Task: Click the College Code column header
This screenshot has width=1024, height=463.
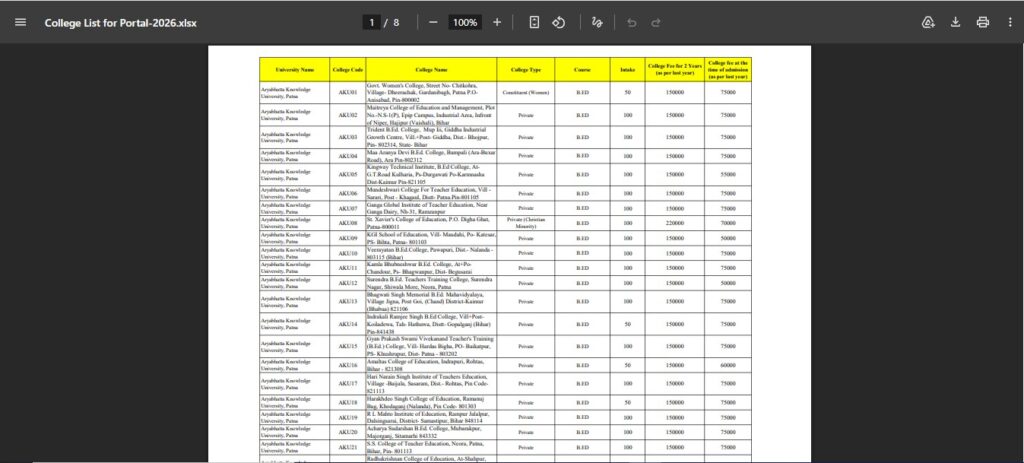Action: 347,69
